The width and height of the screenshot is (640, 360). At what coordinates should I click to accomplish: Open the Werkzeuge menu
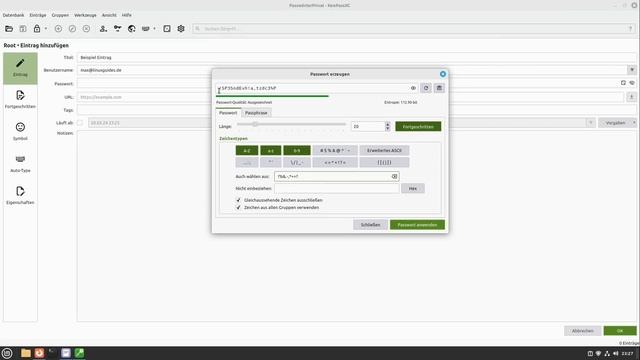(x=85, y=15)
